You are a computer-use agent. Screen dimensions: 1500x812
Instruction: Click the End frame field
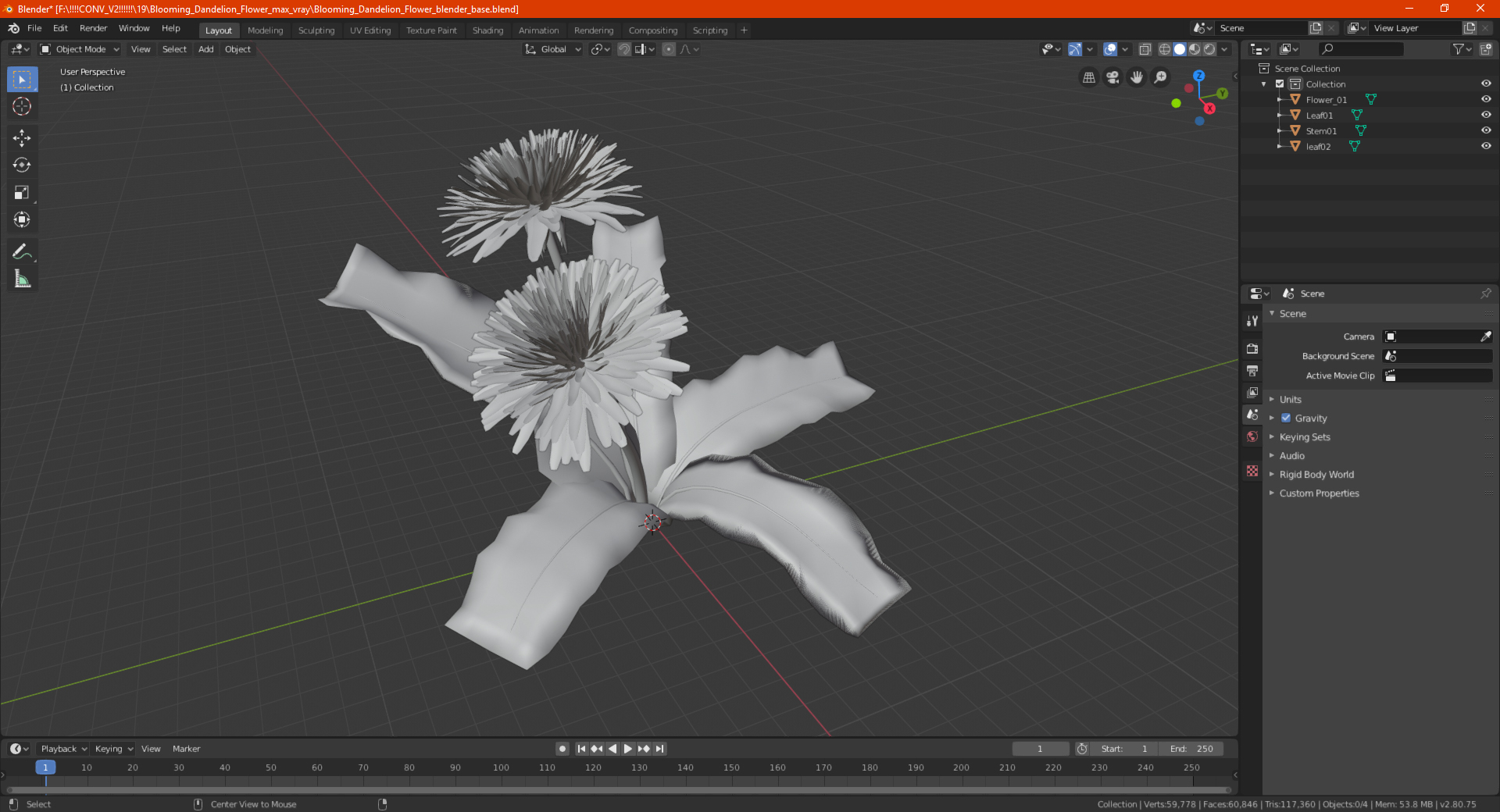pyautogui.click(x=1191, y=749)
